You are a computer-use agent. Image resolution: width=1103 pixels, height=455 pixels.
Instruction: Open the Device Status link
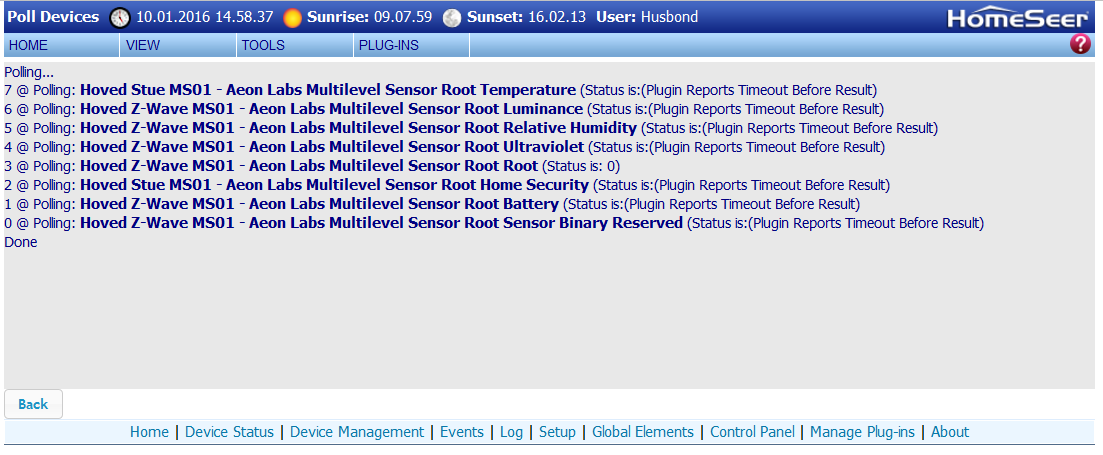[229, 432]
